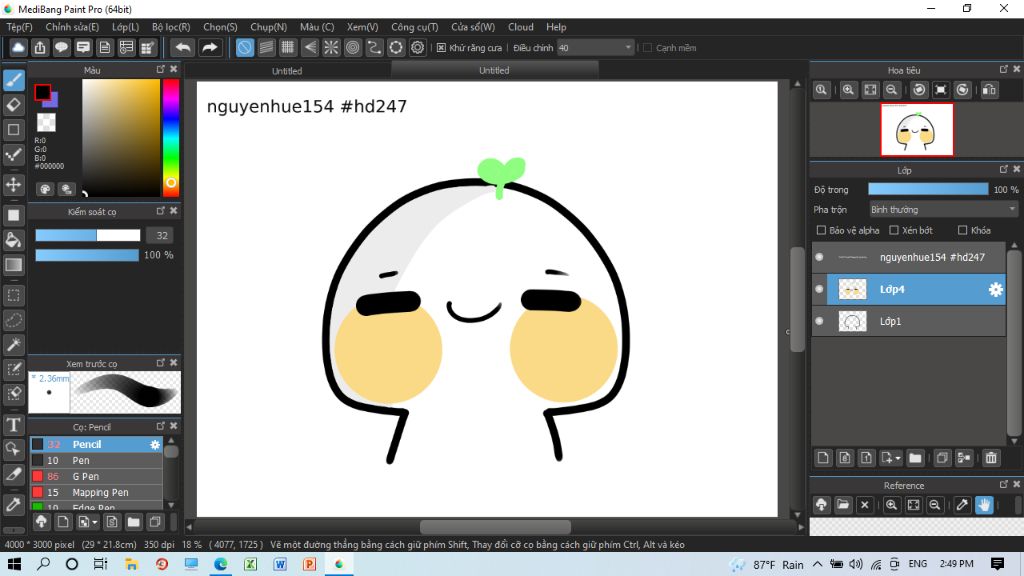Open the Điều chỉnh value dropdown
This screenshot has height=576, width=1024.
tap(628, 47)
